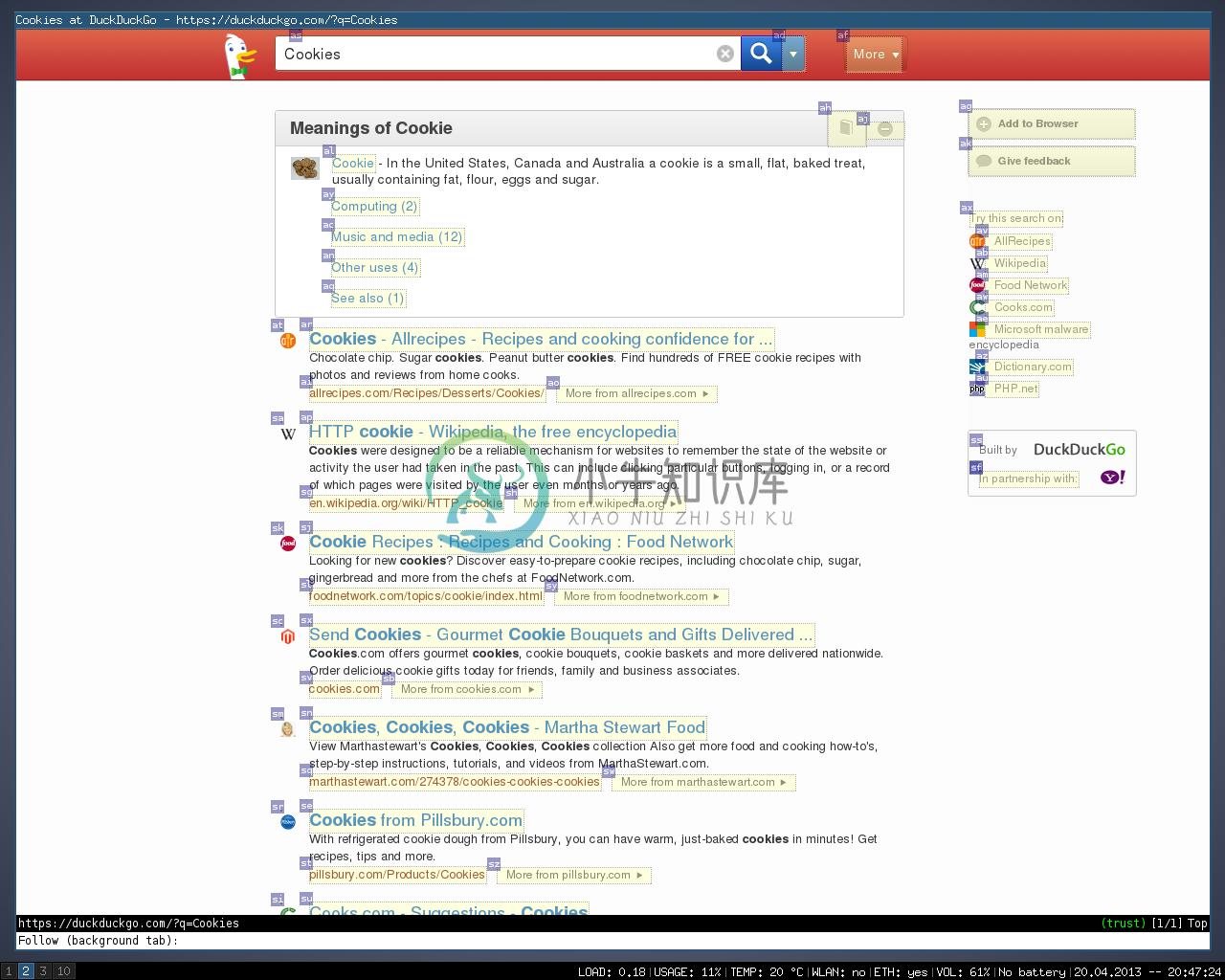Open the Send Cookies Gourmet Cookie Bouquets result
1225x980 pixels.
(x=561, y=635)
